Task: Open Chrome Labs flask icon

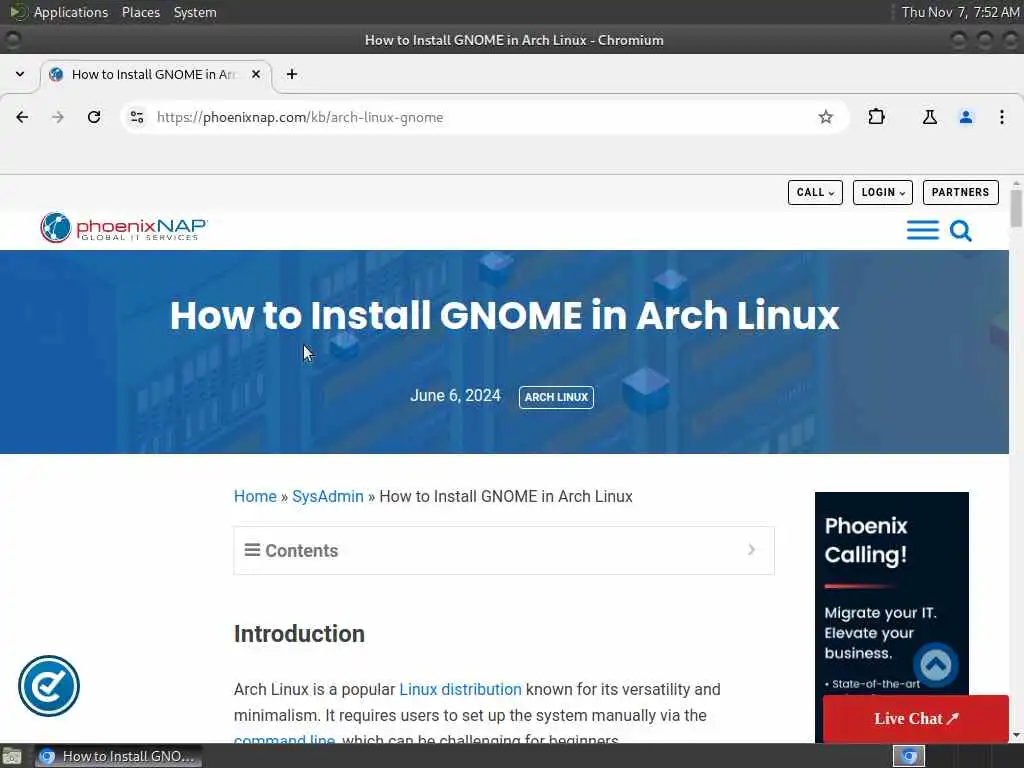Action: (x=929, y=117)
